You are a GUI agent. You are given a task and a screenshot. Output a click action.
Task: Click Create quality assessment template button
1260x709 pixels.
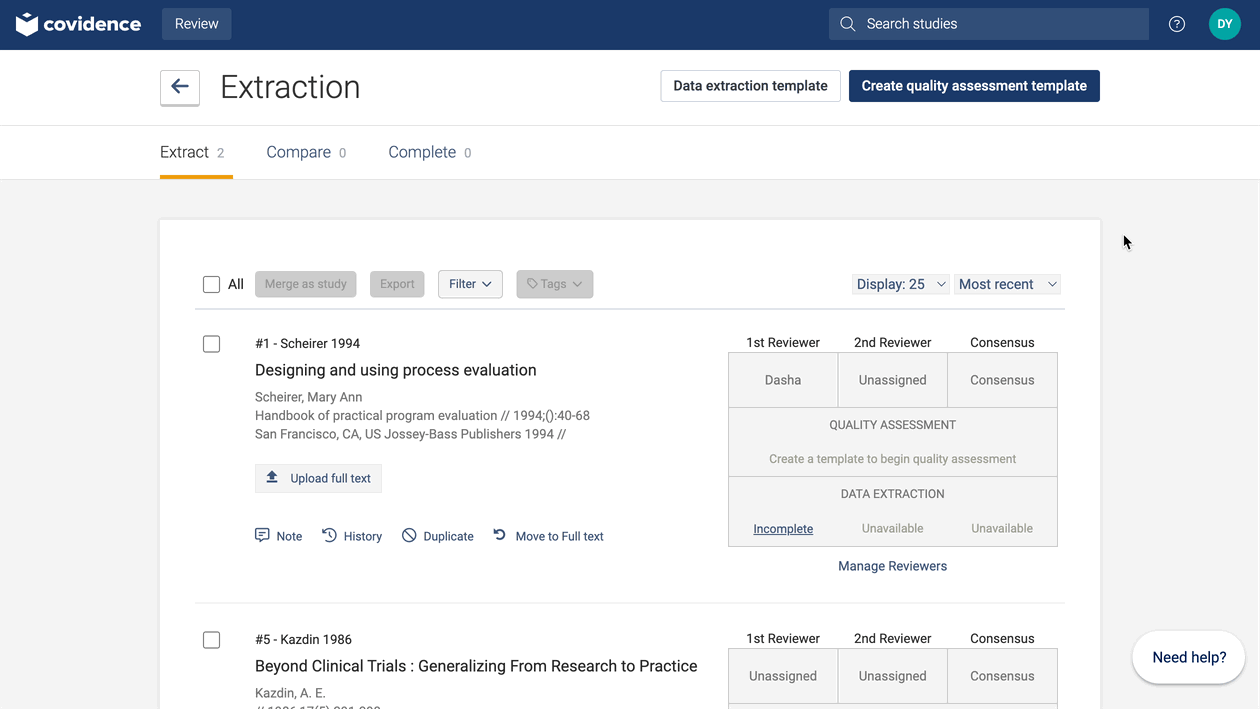[x=974, y=86]
